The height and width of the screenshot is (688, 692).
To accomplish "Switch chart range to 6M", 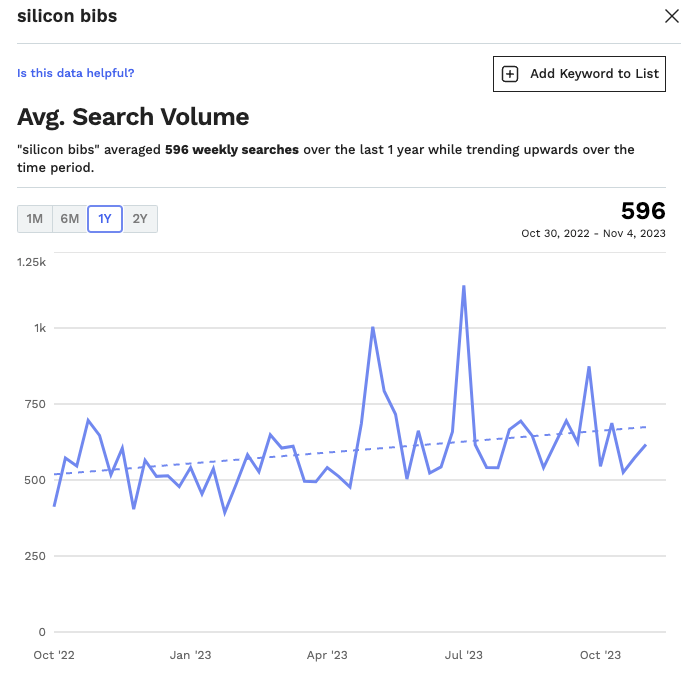I will (x=70, y=219).
